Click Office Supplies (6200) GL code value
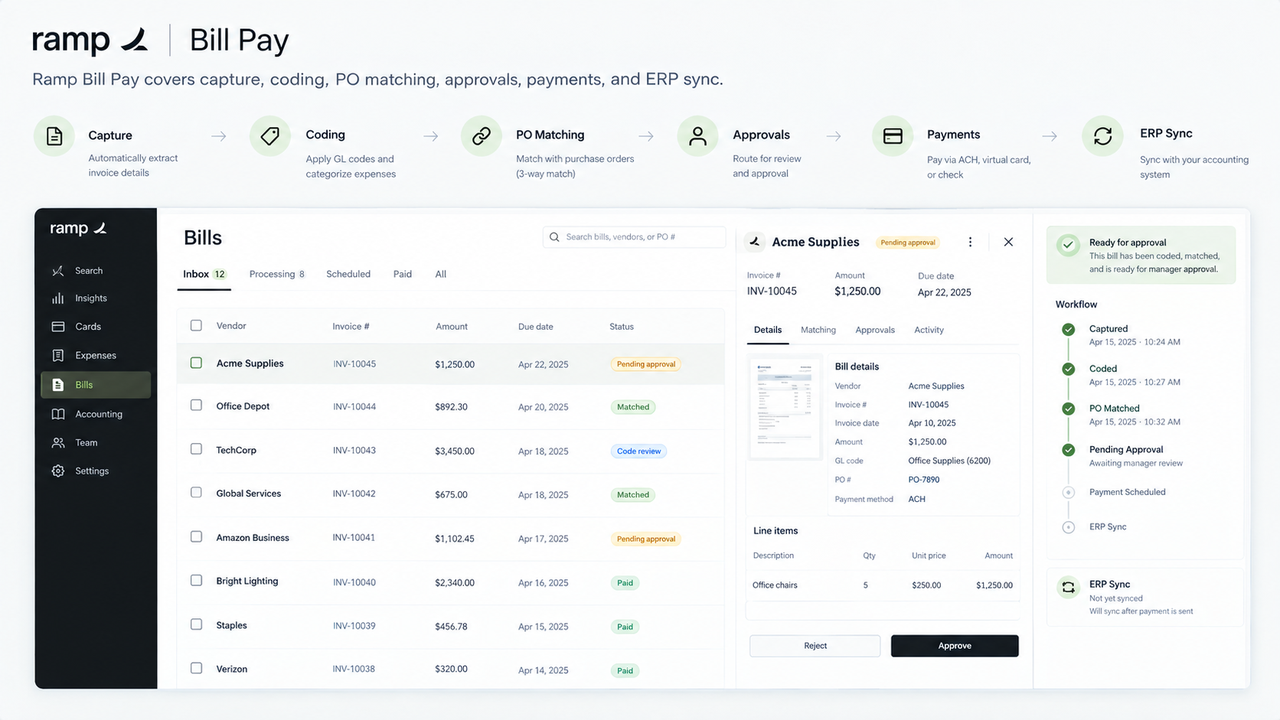The width and height of the screenshot is (1280, 720). coord(950,461)
